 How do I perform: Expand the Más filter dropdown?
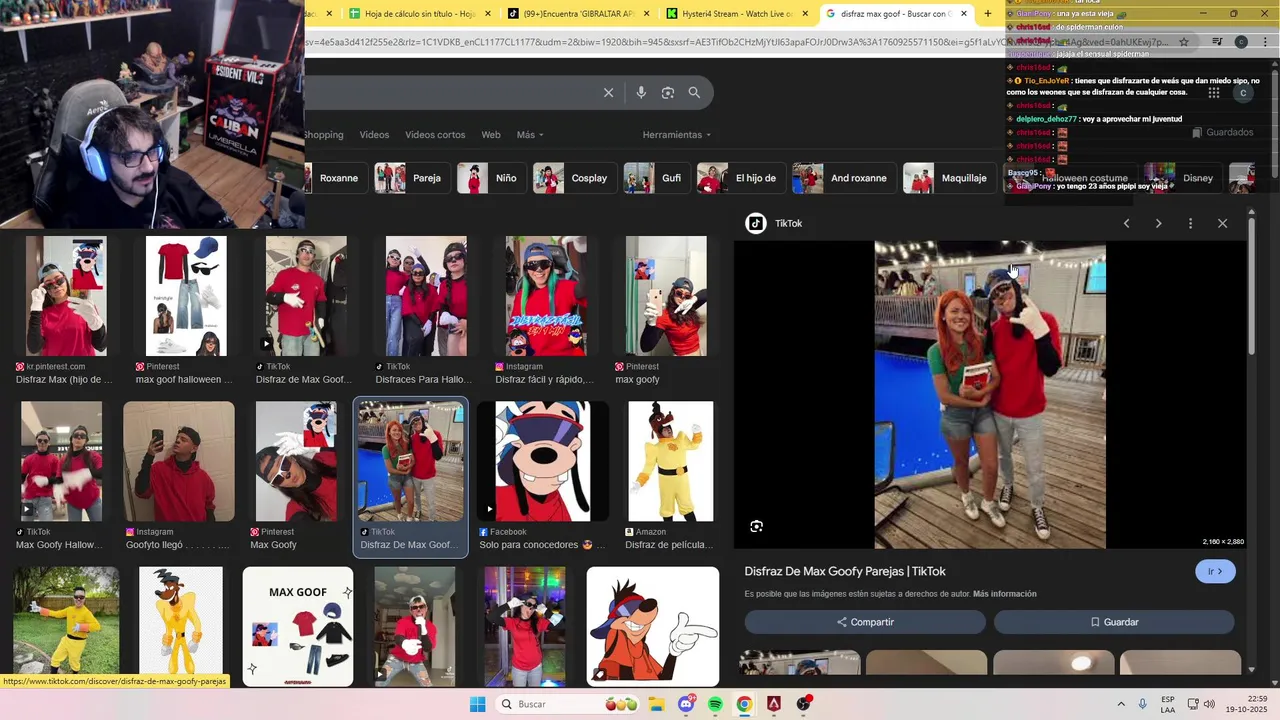(x=530, y=135)
